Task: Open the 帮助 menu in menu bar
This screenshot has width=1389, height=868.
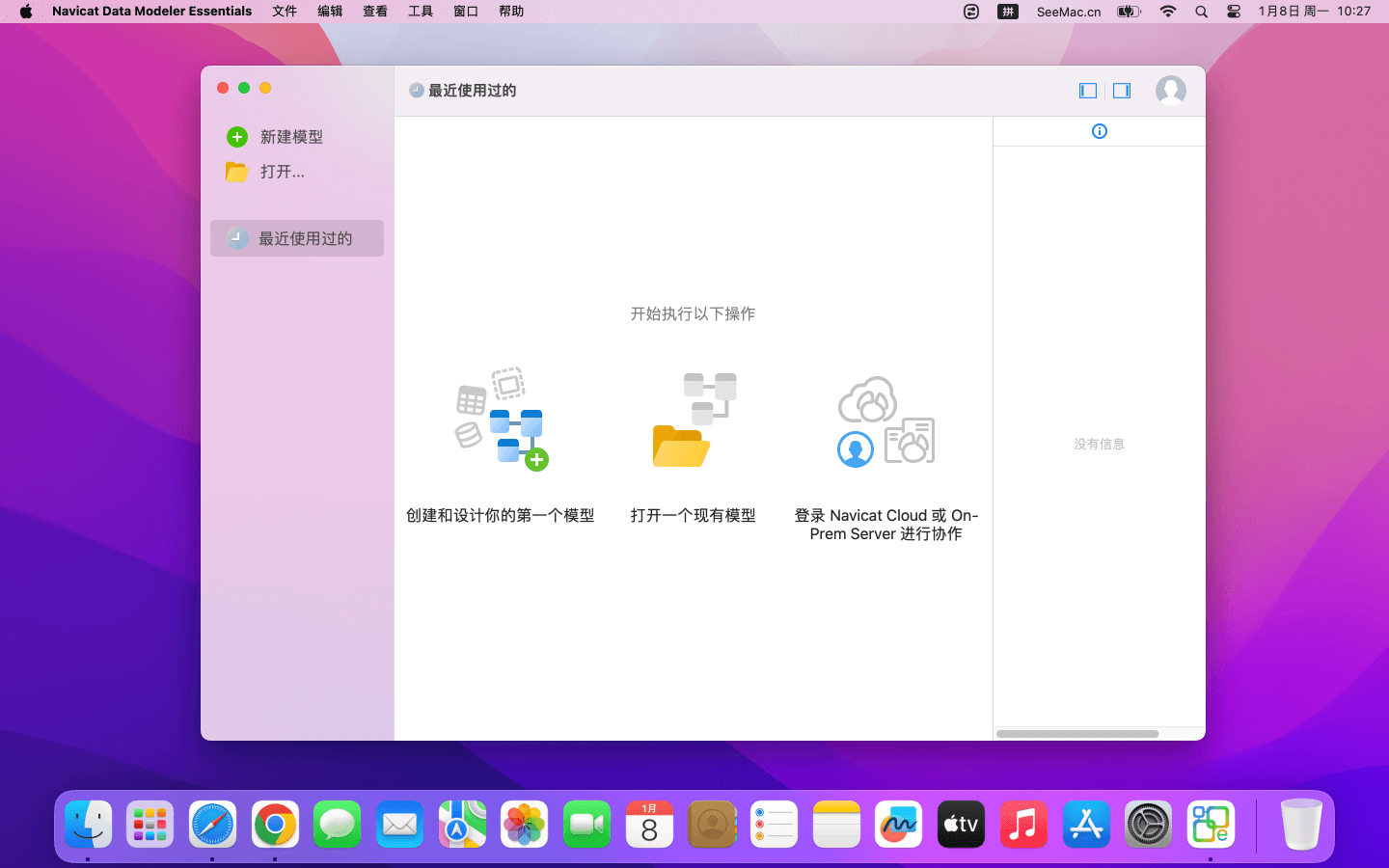Action: 511,12
